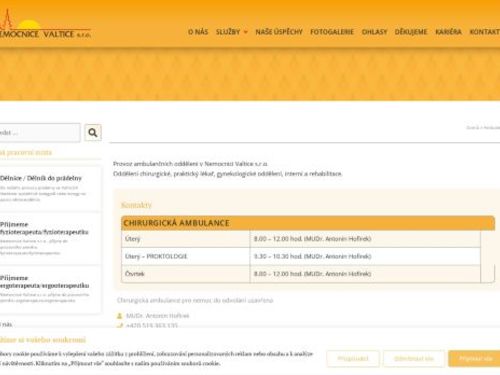Click the 8.00 – 12.00 hod. Úterý hours cell
Image resolution: width=500 pixels, height=375 pixels.
[x=365, y=239]
